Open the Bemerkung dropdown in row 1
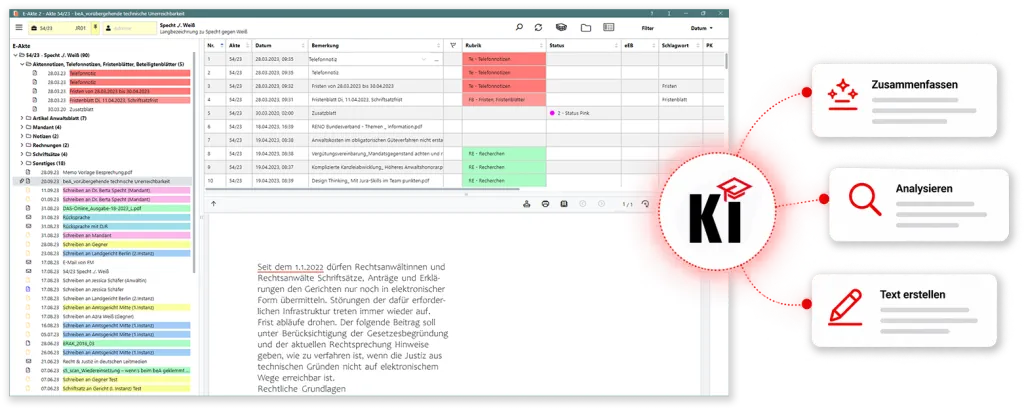1024x412 pixels. [x=424, y=59]
